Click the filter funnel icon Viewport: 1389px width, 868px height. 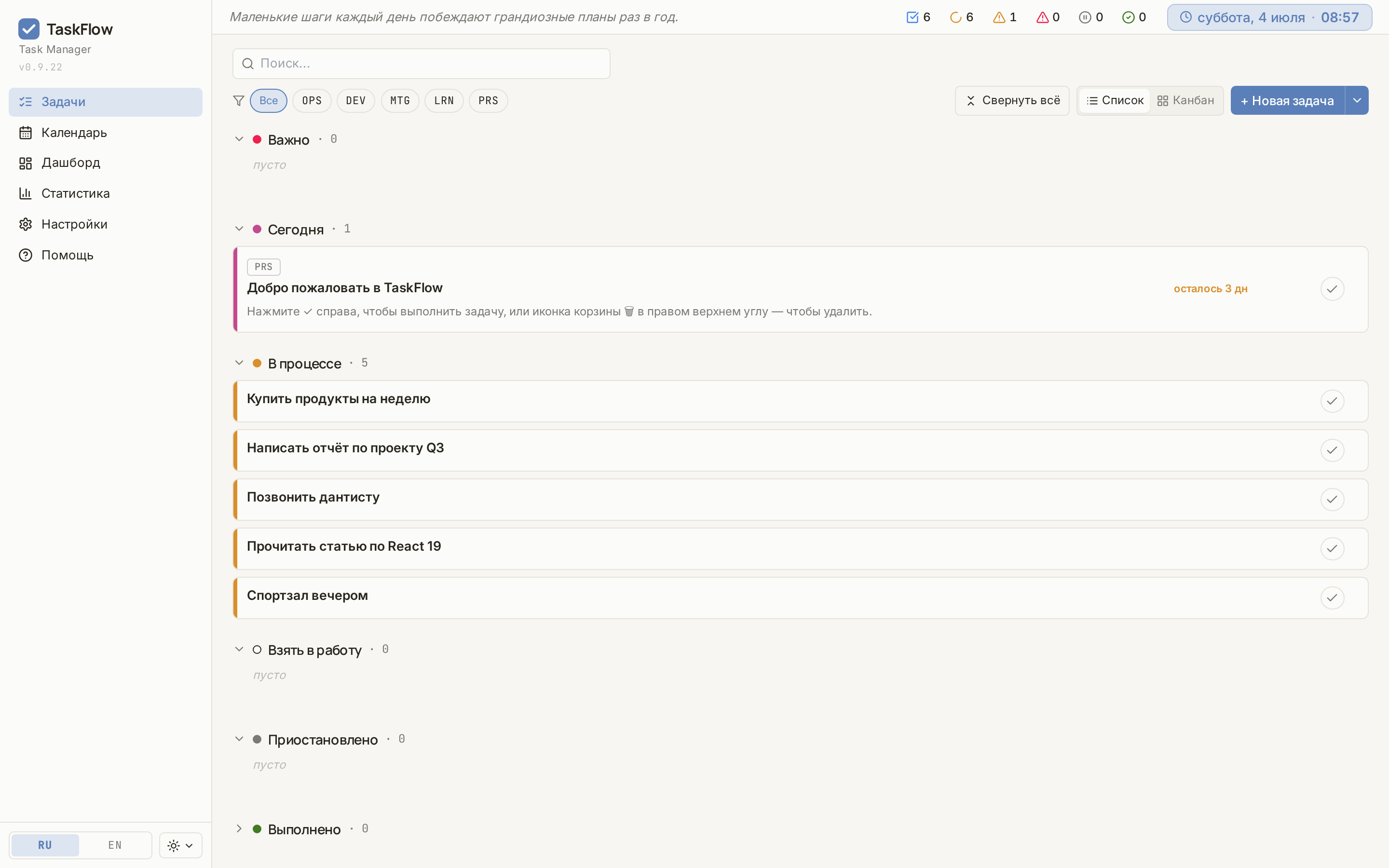(239, 101)
